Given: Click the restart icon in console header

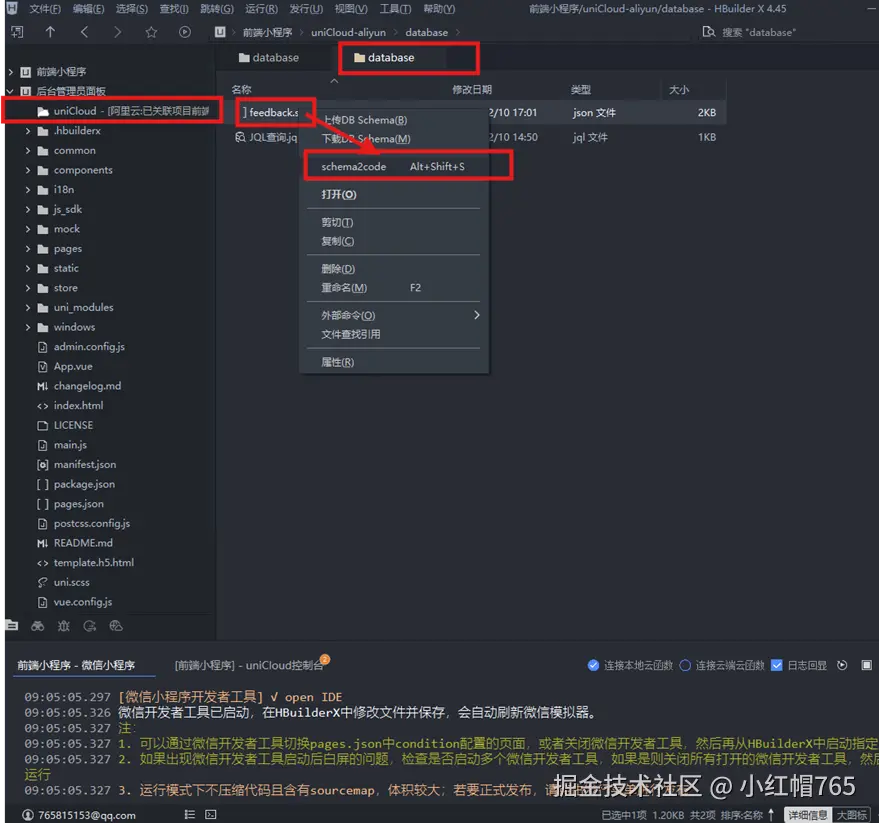Looking at the screenshot, I should tap(841, 665).
